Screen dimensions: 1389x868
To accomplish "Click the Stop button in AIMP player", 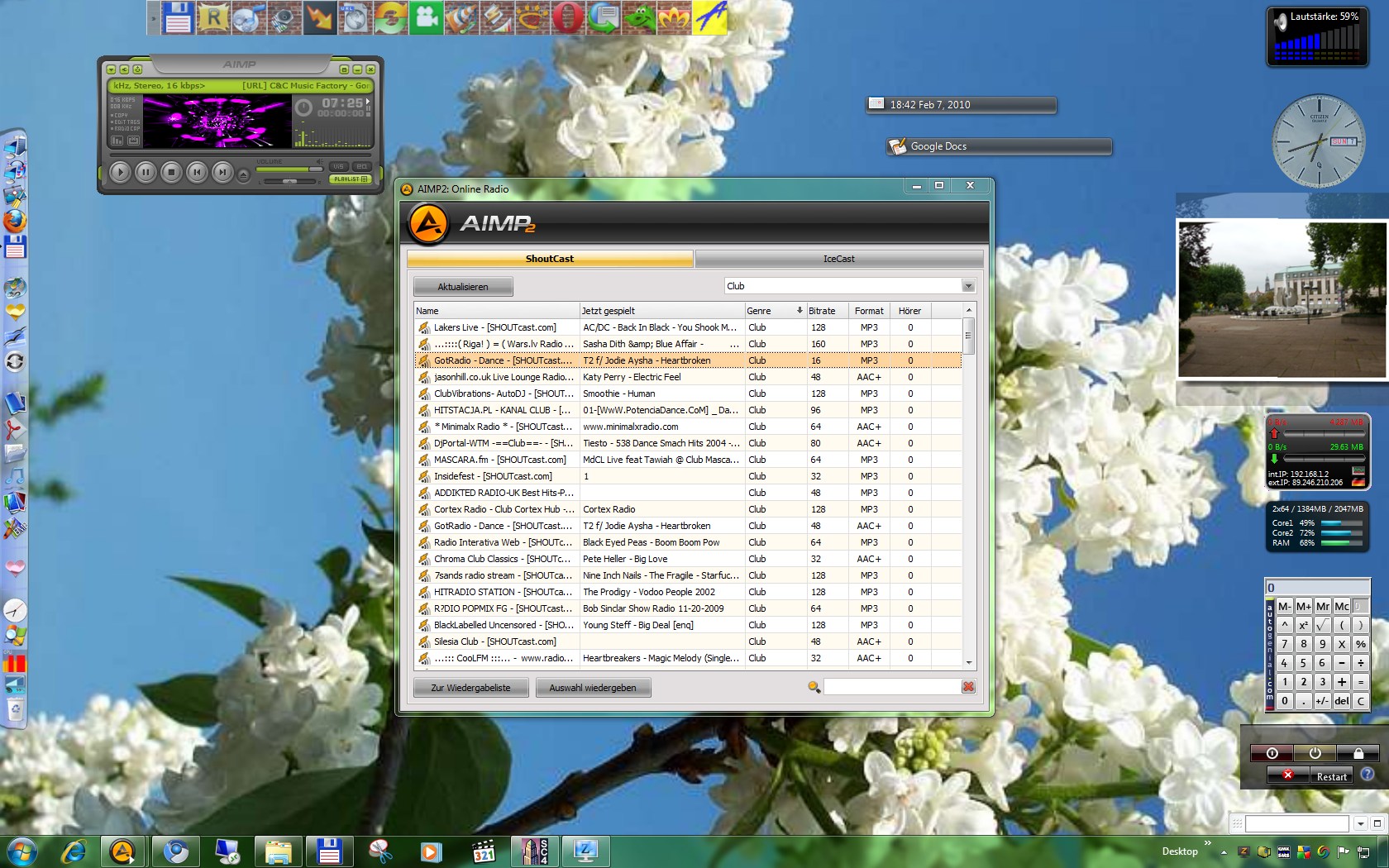I will coord(171,172).
